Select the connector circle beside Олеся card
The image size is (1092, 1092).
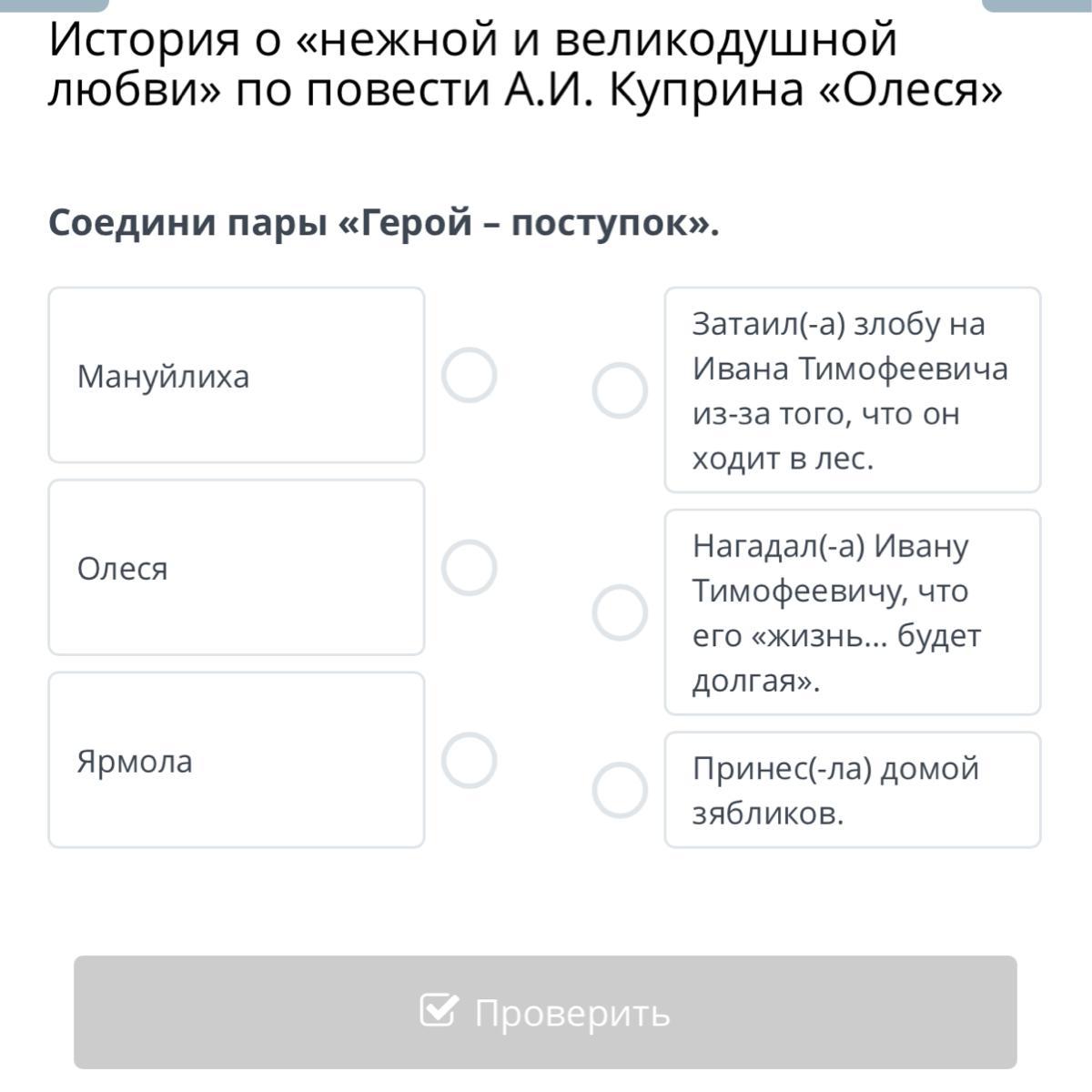pos(469,568)
